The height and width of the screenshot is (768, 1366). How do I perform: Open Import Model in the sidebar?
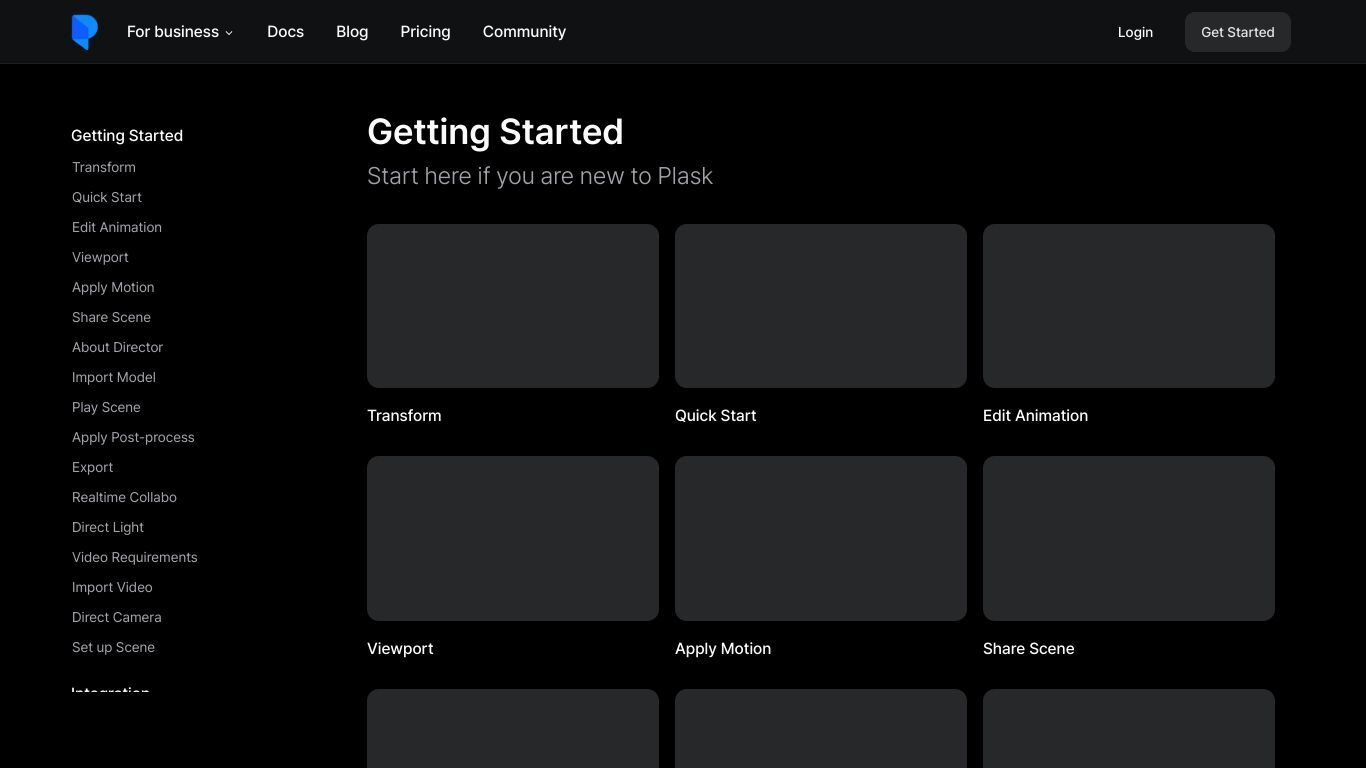pyautogui.click(x=114, y=377)
